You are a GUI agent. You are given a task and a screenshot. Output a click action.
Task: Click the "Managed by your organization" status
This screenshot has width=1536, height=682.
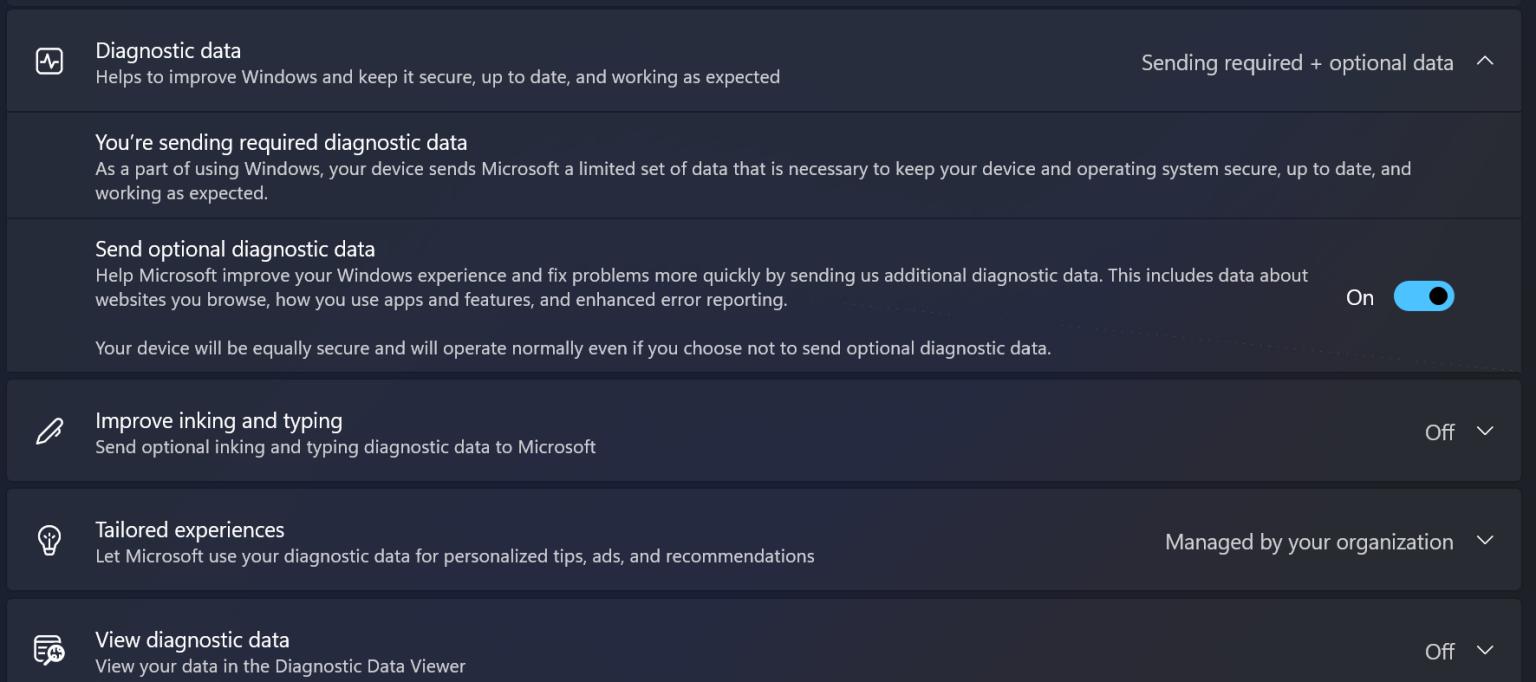[x=1309, y=542]
